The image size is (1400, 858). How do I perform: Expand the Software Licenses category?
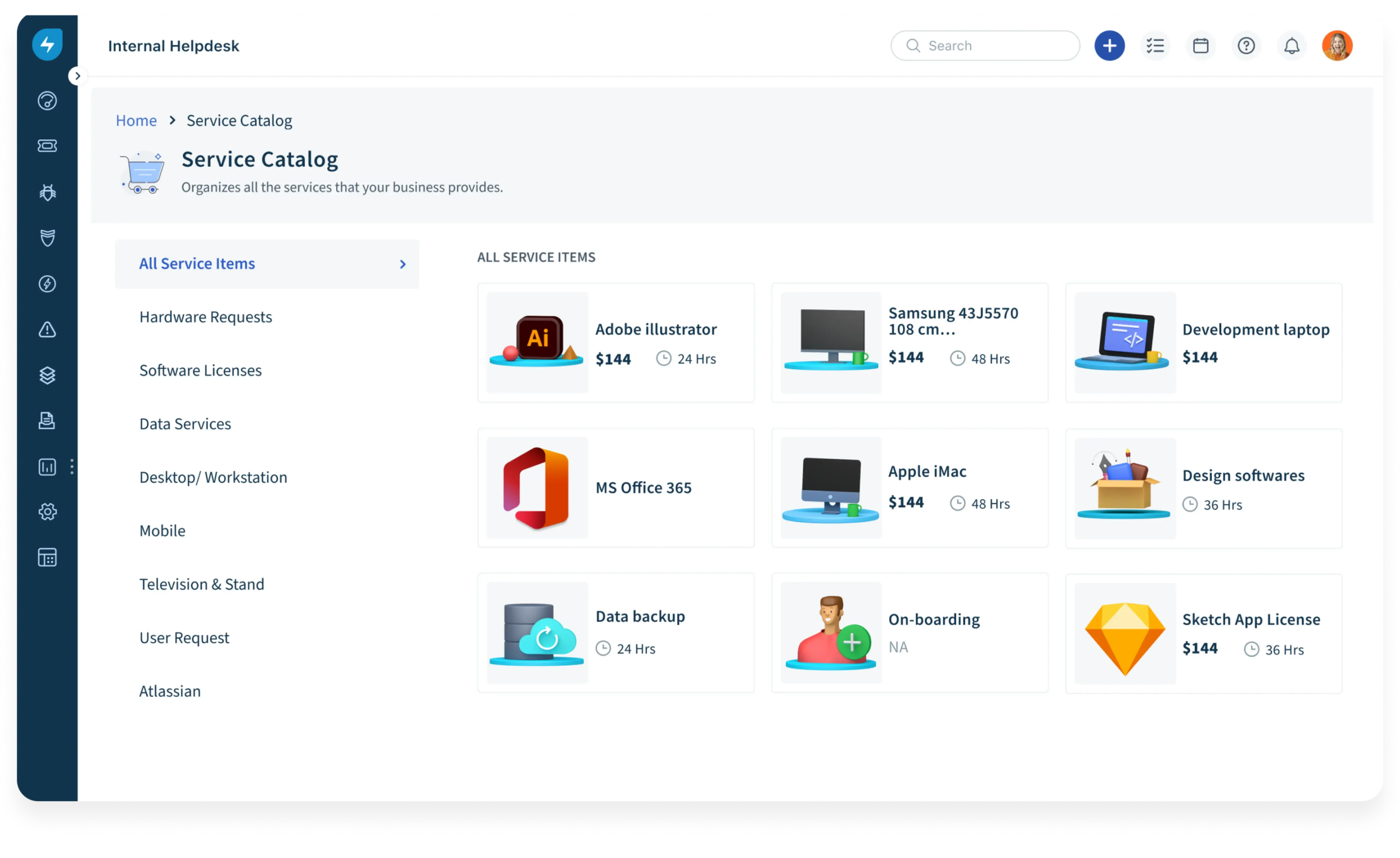200,370
